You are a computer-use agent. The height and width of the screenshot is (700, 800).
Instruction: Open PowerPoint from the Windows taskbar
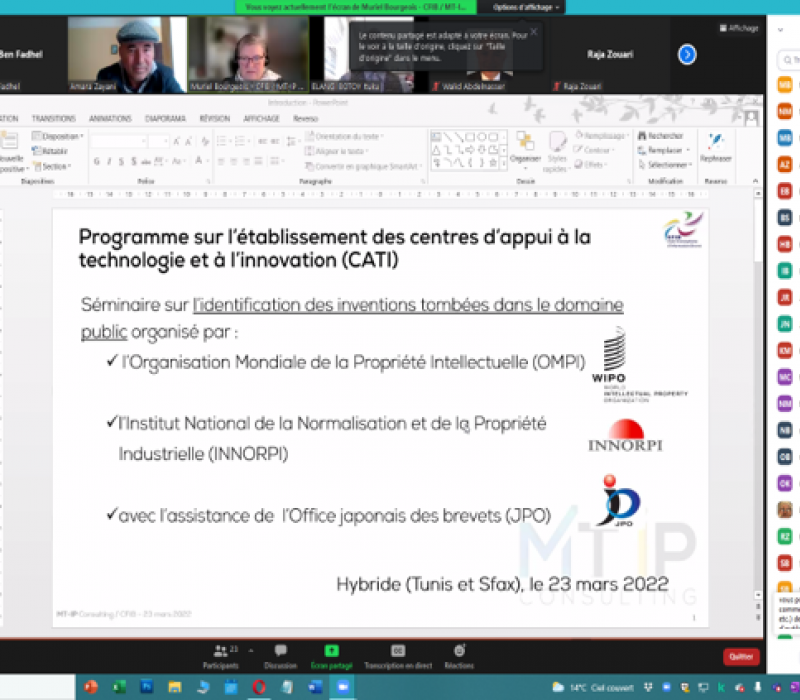click(91, 687)
